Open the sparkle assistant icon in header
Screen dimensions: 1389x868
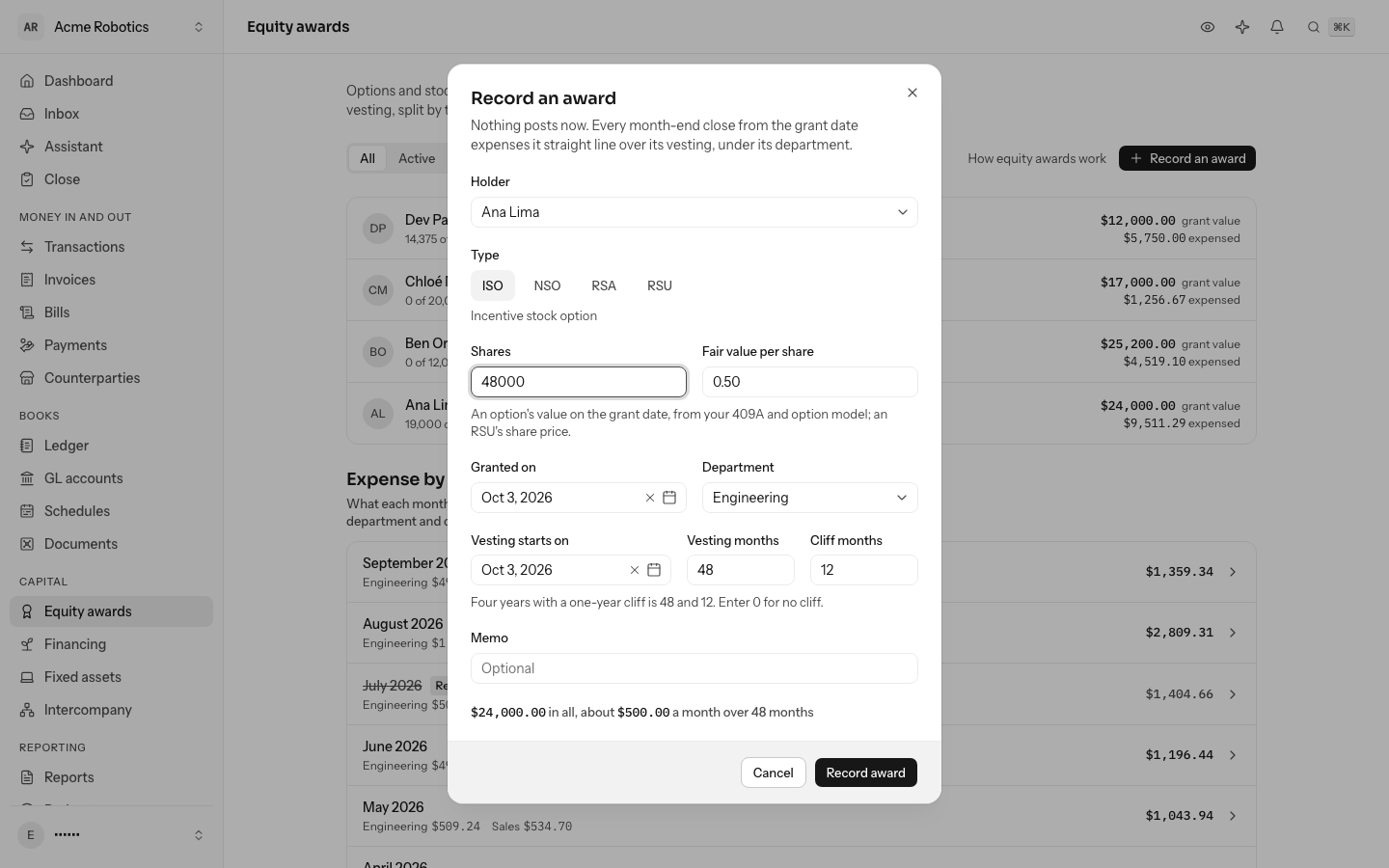pyautogui.click(x=1242, y=27)
